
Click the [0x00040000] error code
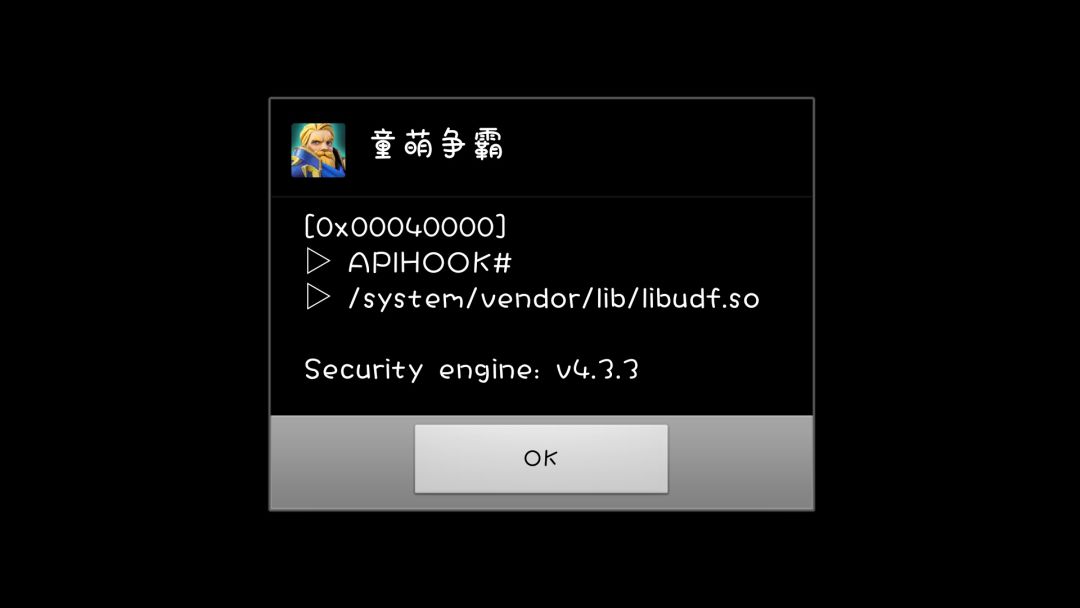406,227
